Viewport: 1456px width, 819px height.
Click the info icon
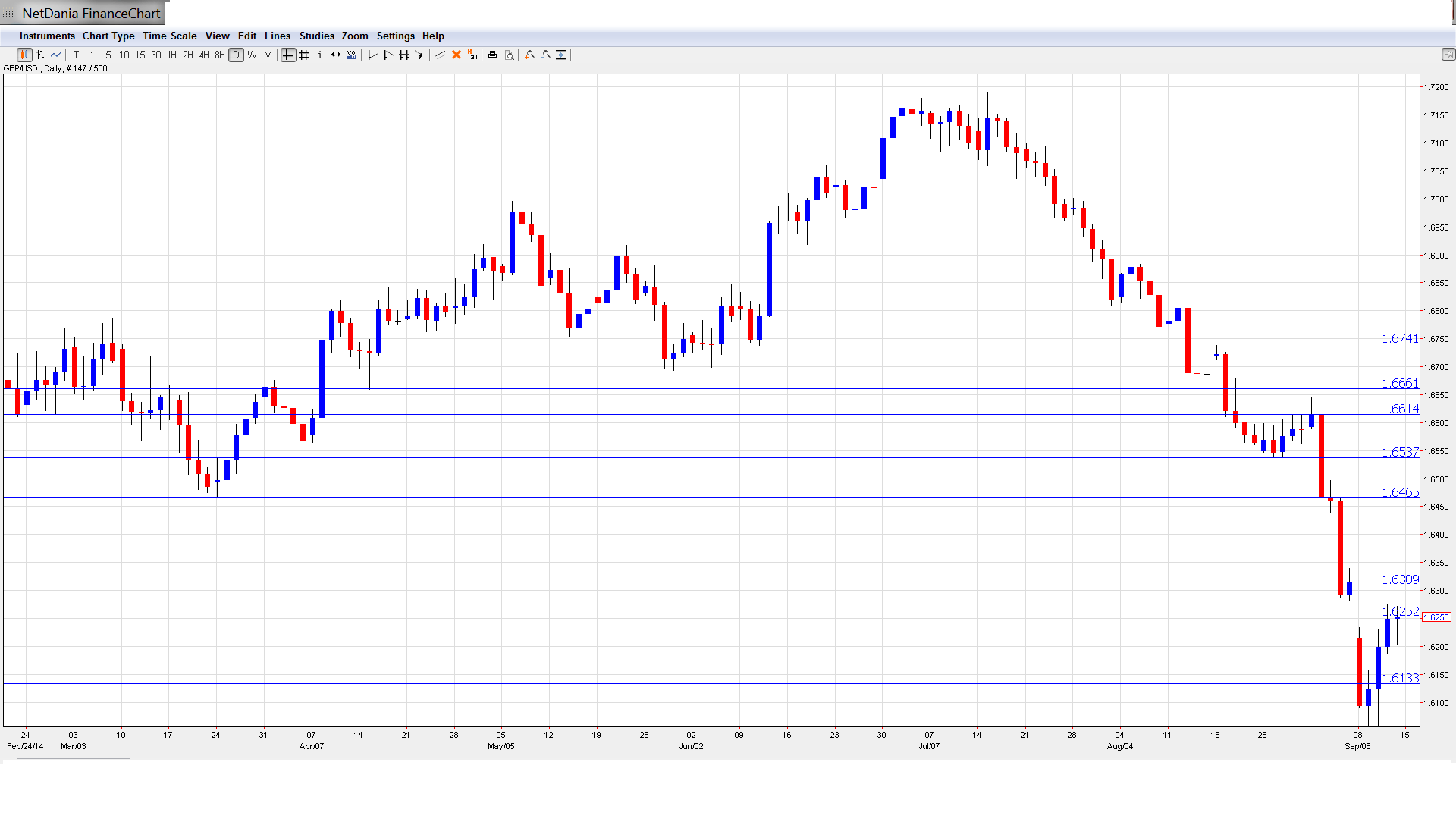[320, 55]
